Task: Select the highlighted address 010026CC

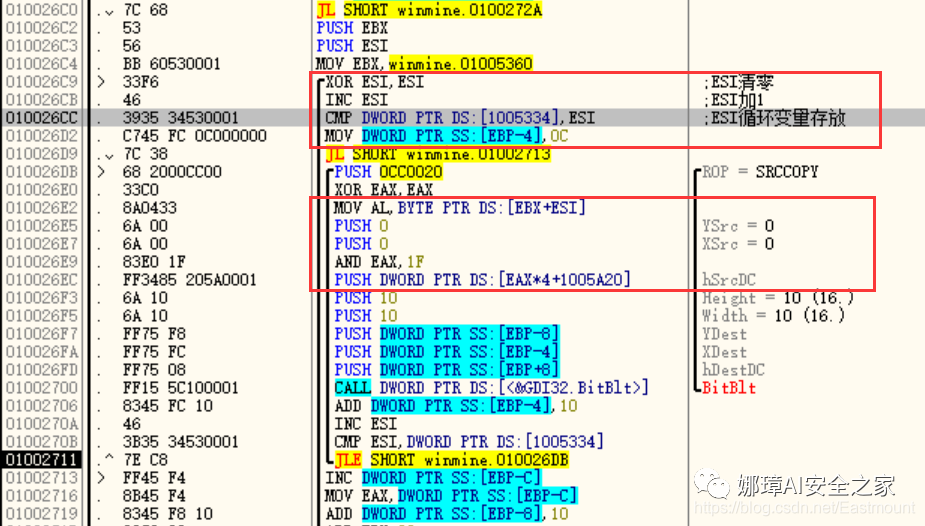Action: 42,118
